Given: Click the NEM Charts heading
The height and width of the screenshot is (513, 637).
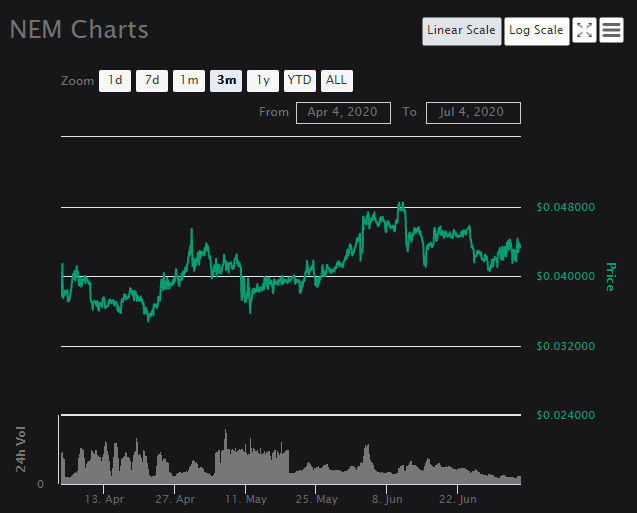Looking at the screenshot, I should click(79, 30).
